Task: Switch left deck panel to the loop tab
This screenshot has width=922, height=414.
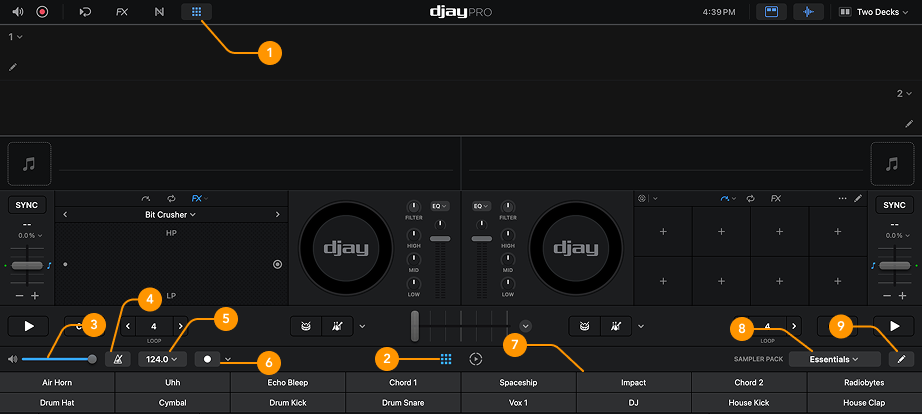Action: (x=172, y=199)
